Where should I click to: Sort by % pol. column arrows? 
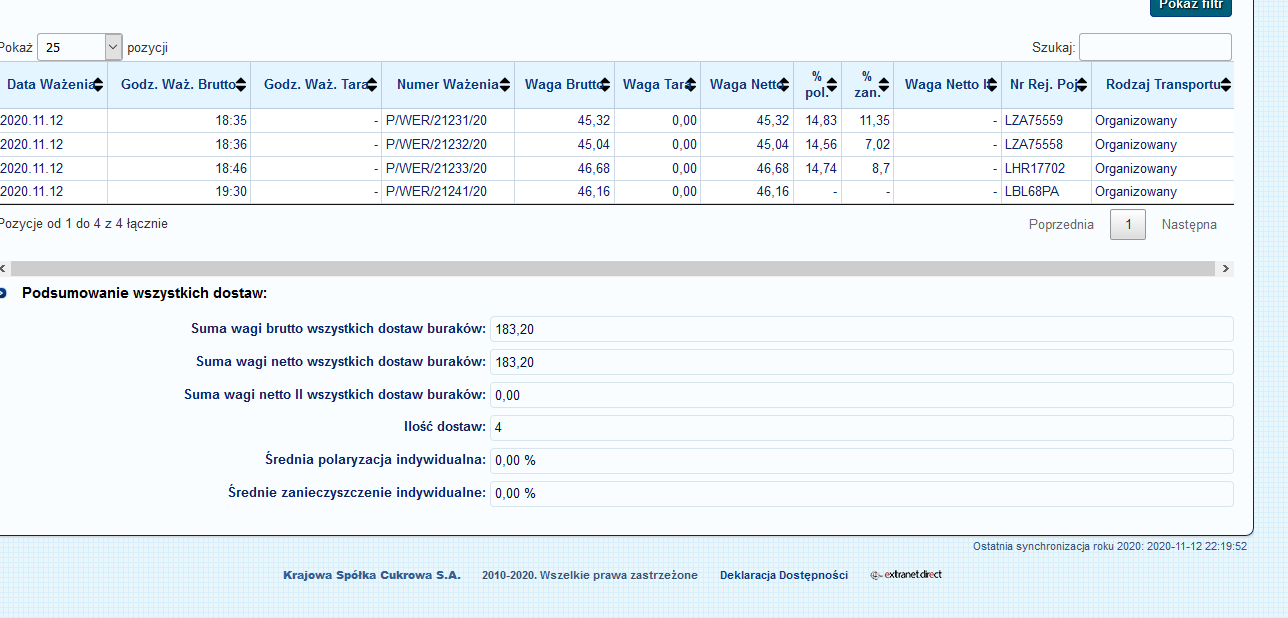(833, 85)
